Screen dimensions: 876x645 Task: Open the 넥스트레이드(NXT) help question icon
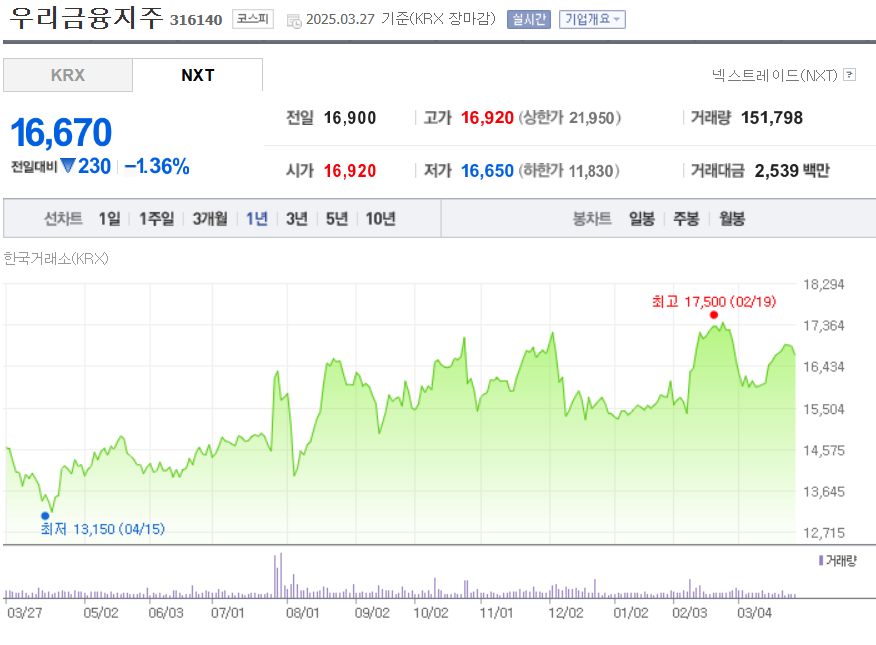[849, 74]
